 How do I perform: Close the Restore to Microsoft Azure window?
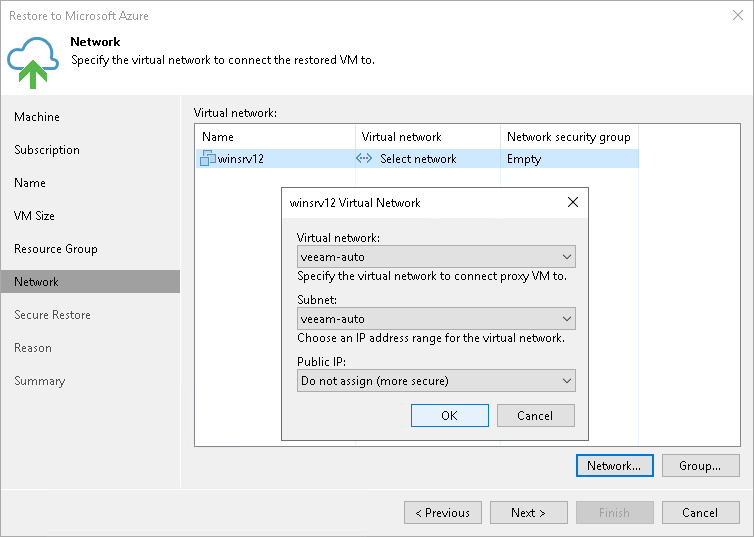(x=738, y=15)
